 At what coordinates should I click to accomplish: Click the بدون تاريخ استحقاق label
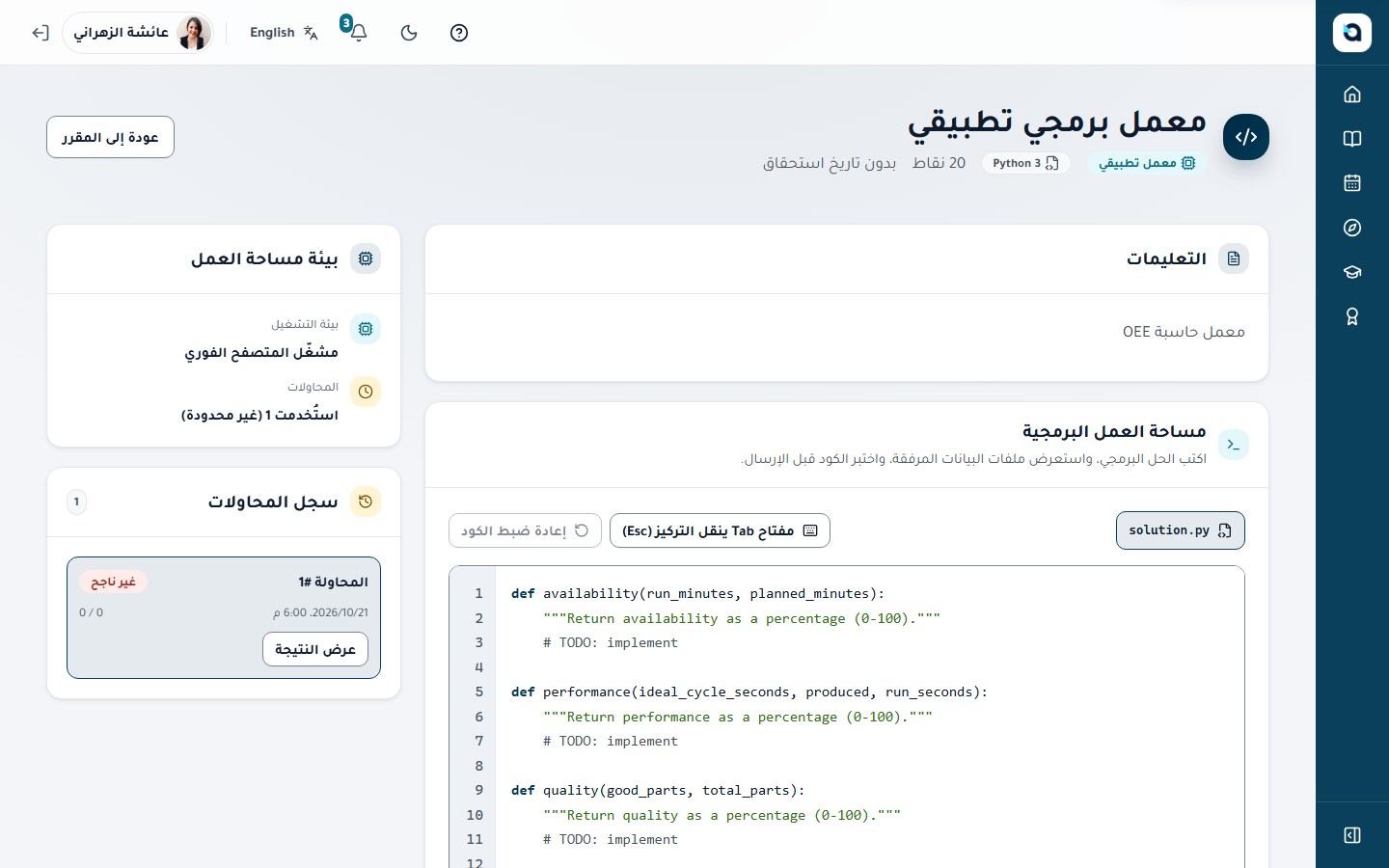pos(830,163)
